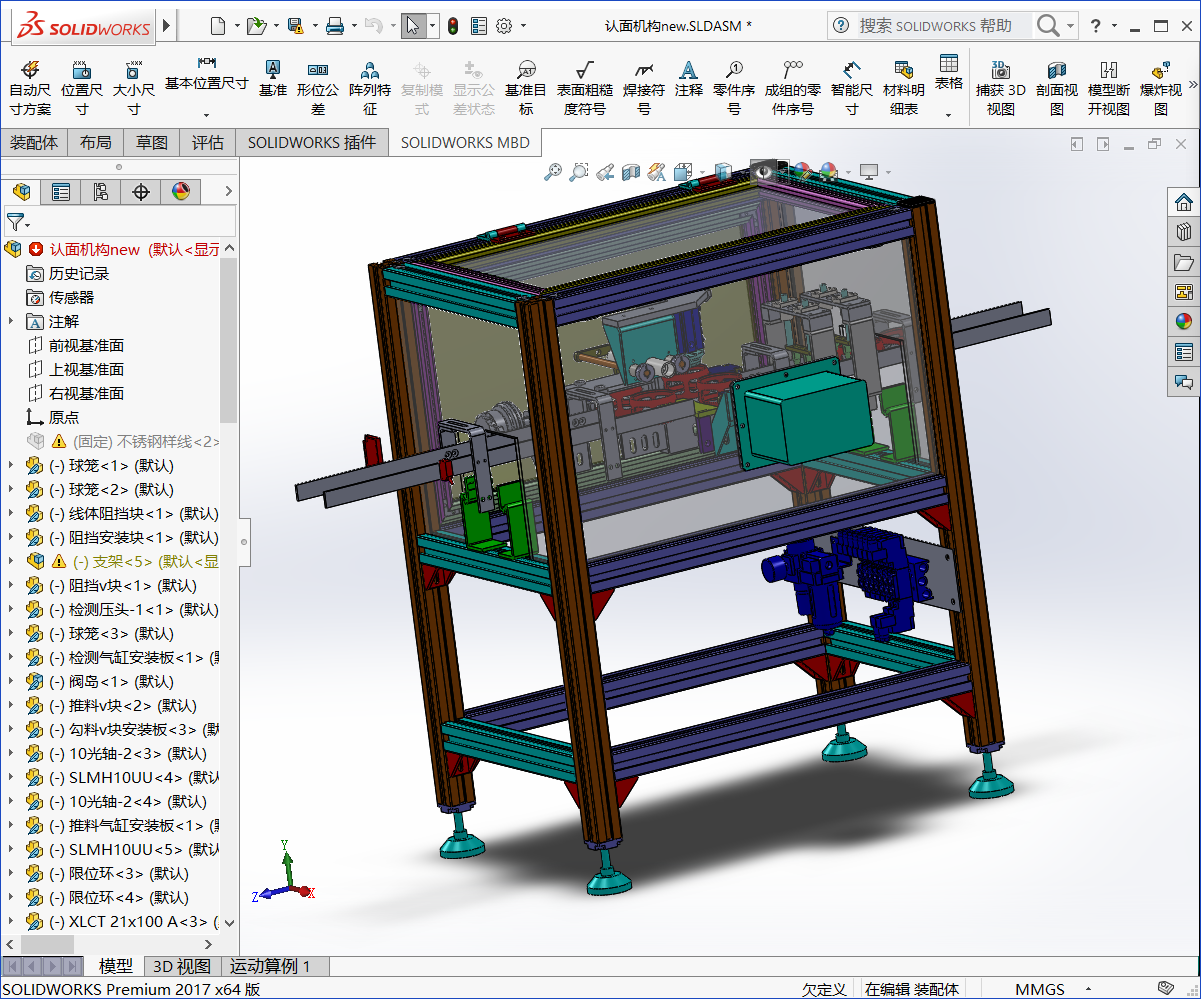Switch to the SOLIDWORKS 插件 tab
1201x999 pixels.
pos(312,143)
